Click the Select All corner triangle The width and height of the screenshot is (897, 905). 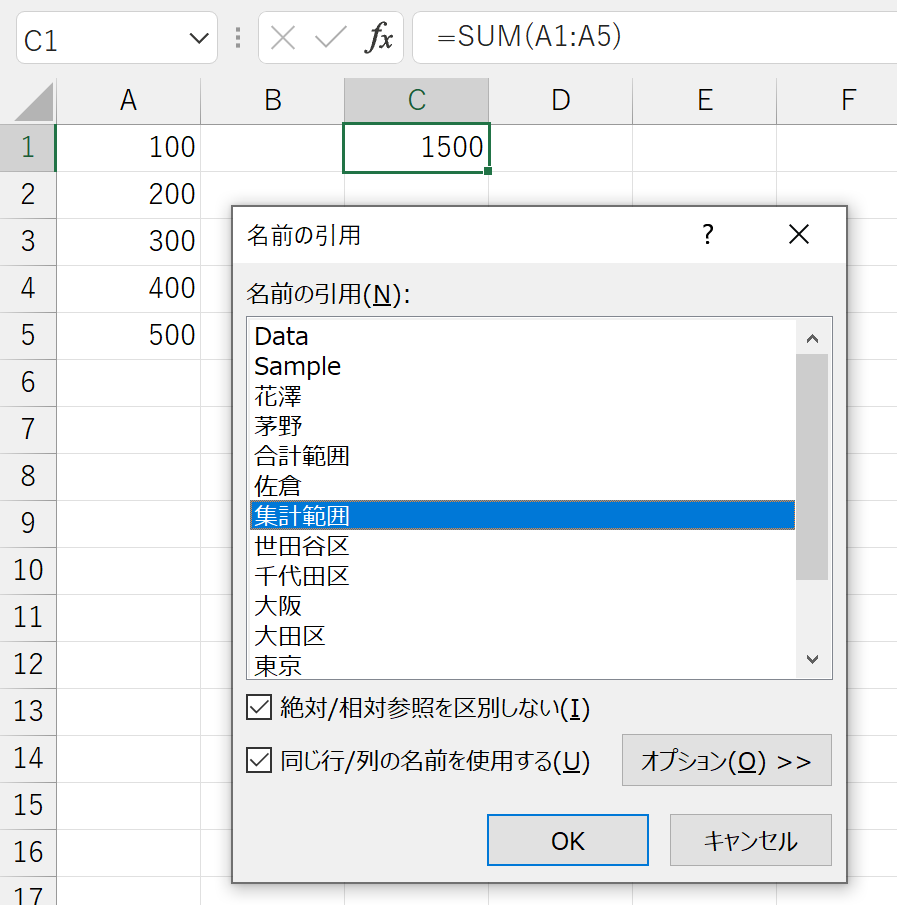(x=33, y=102)
